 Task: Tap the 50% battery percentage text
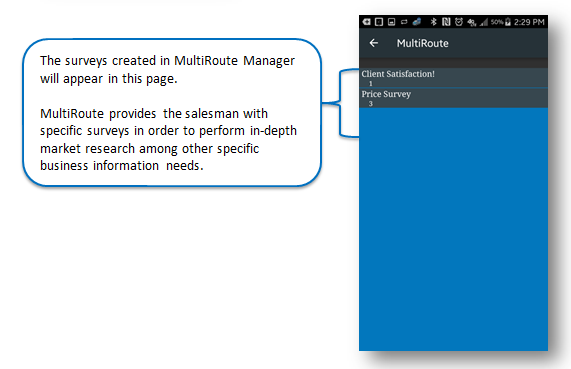click(x=497, y=22)
